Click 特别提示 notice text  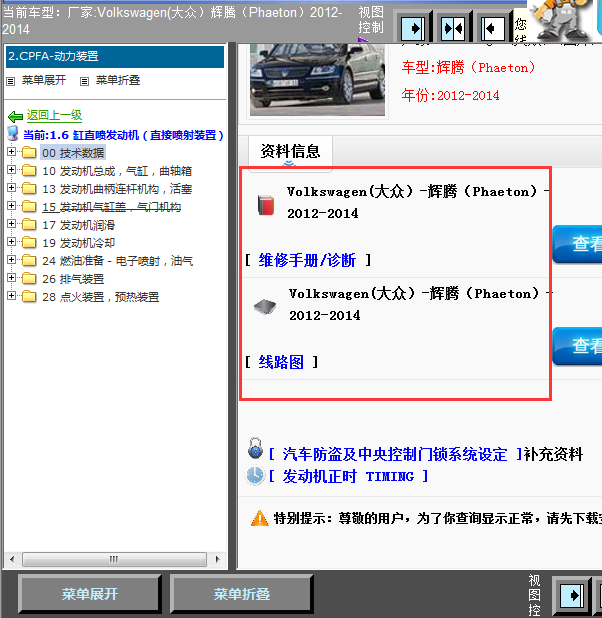(x=438, y=518)
